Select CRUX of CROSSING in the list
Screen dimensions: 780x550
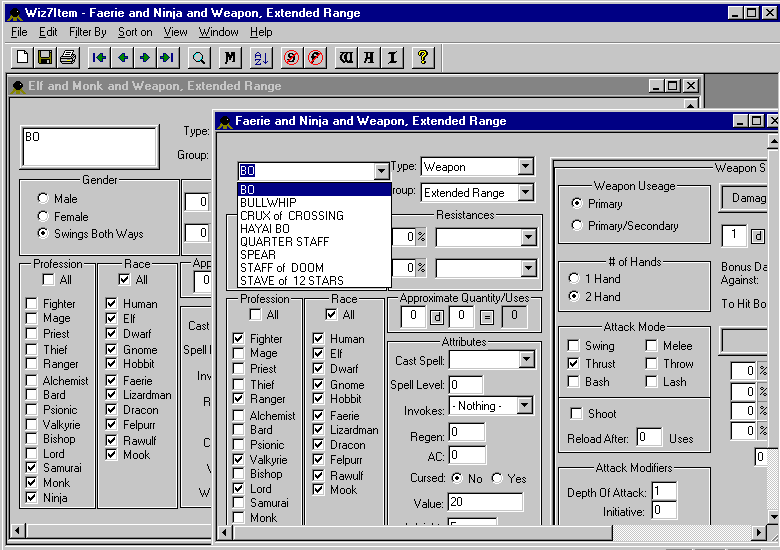pos(314,216)
